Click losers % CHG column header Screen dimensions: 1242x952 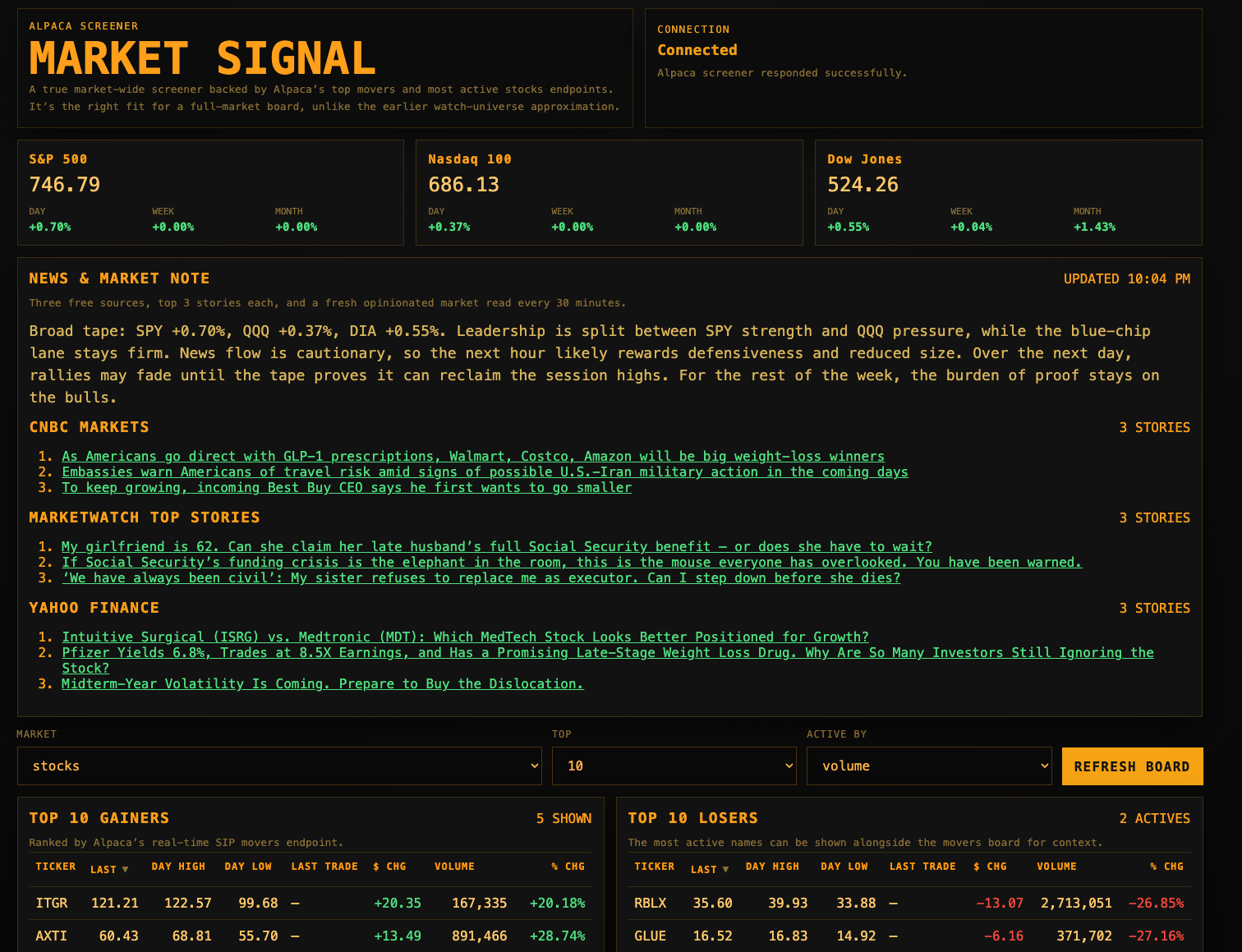(x=1167, y=867)
